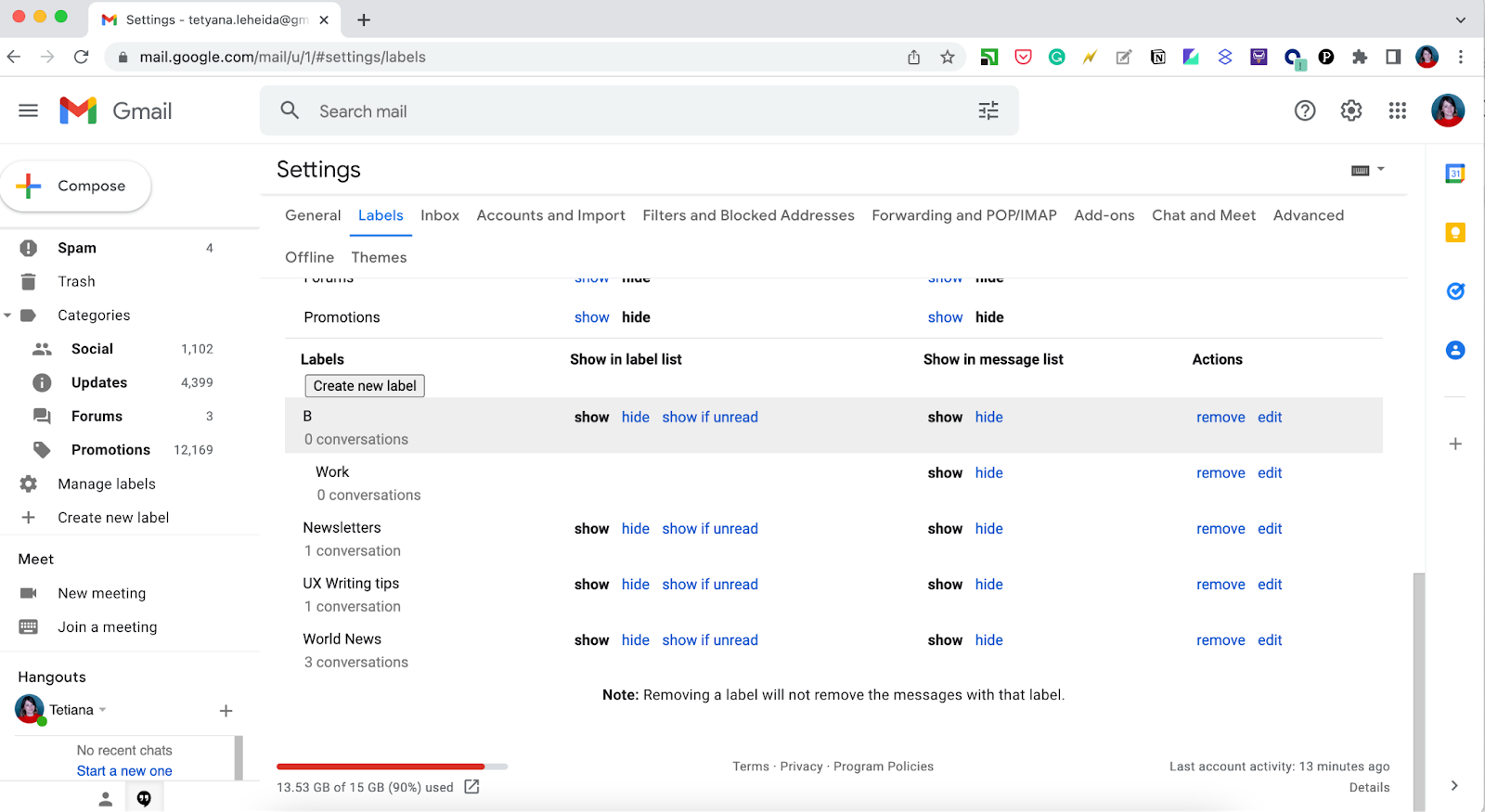1485x812 pixels.
Task: Open input tools dropdown arrow
Action: coord(1381,169)
